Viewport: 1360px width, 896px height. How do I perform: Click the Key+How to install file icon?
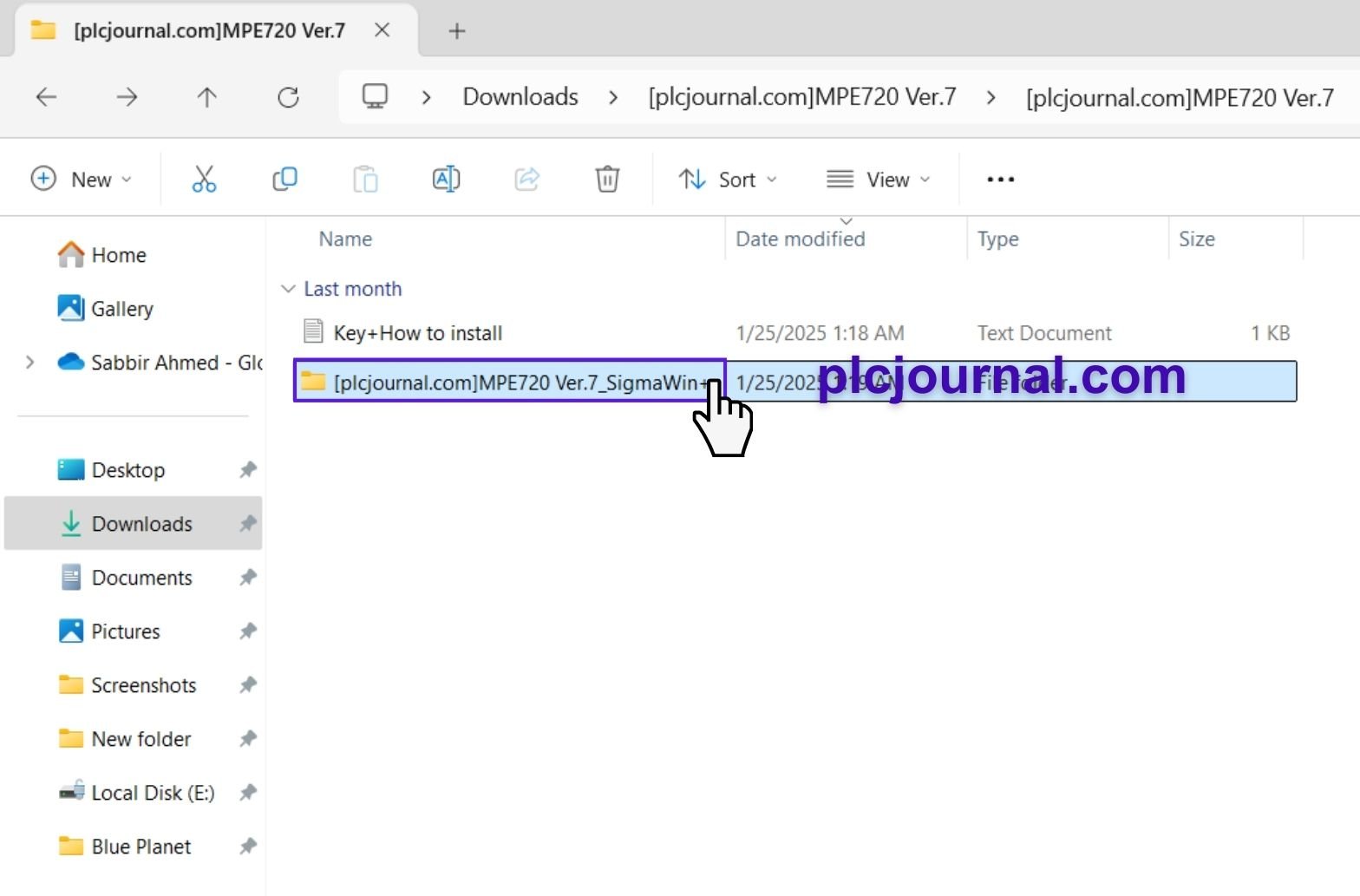pyautogui.click(x=313, y=332)
